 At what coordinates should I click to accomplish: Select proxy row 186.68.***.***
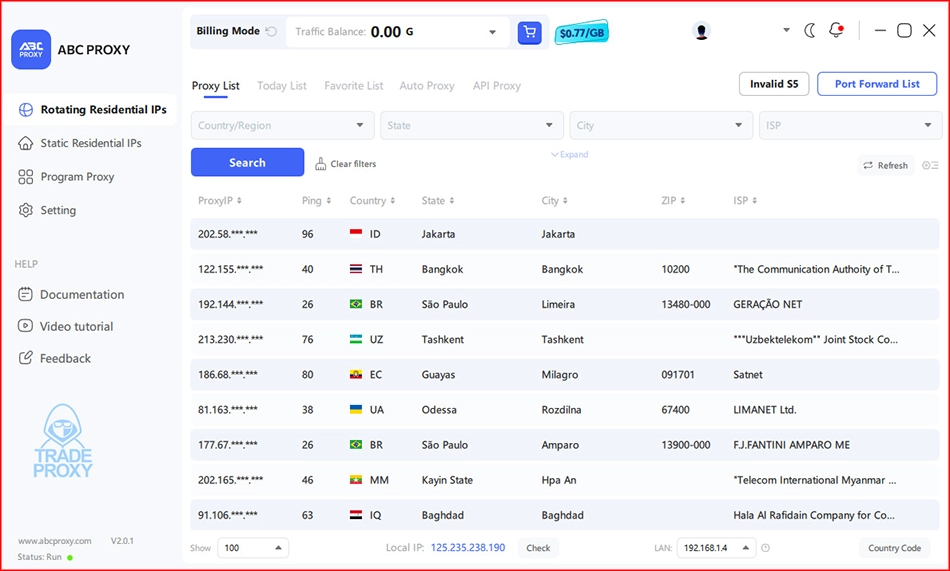click(565, 375)
